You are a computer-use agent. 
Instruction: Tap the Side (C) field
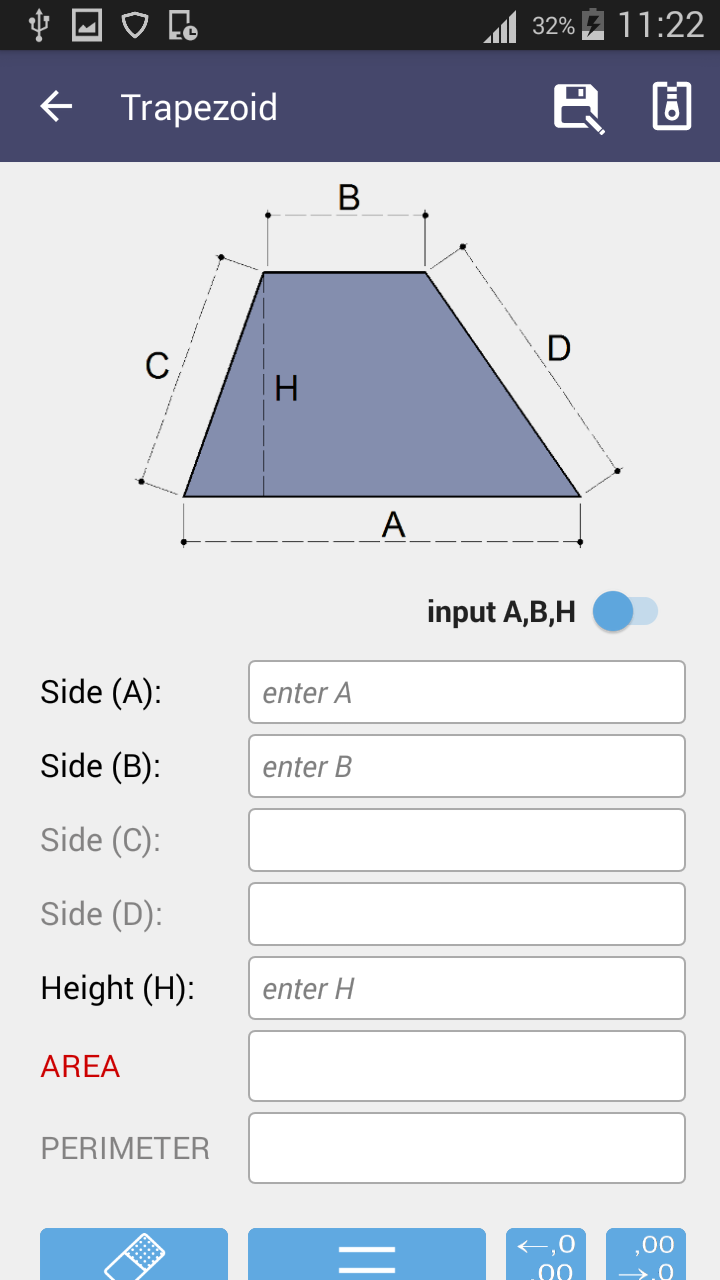(x=466, y=840)
